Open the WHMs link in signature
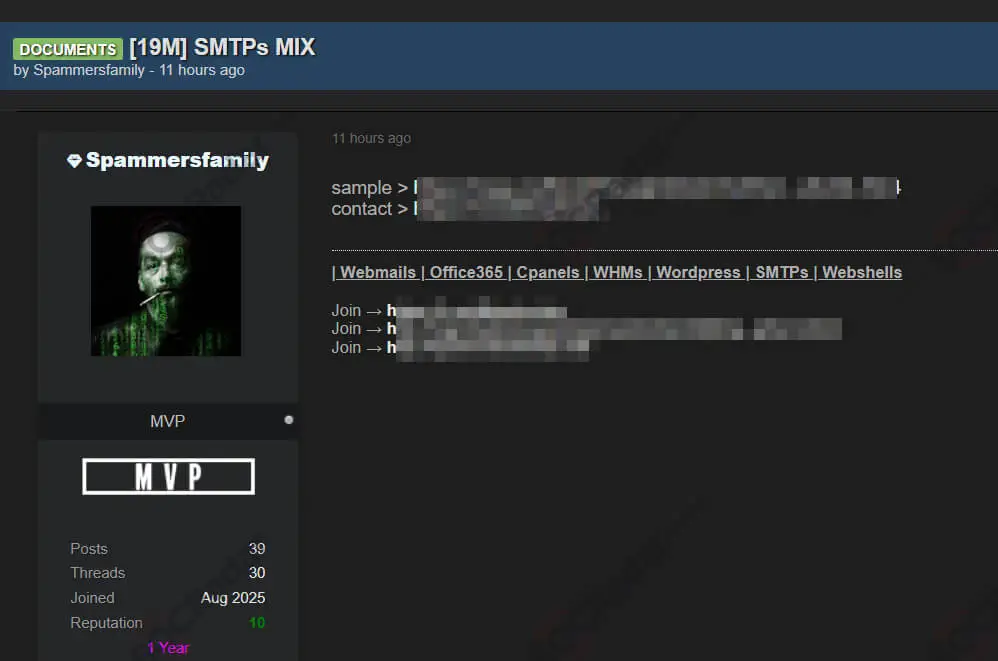998x661 pixels. (x=617, y=272)
